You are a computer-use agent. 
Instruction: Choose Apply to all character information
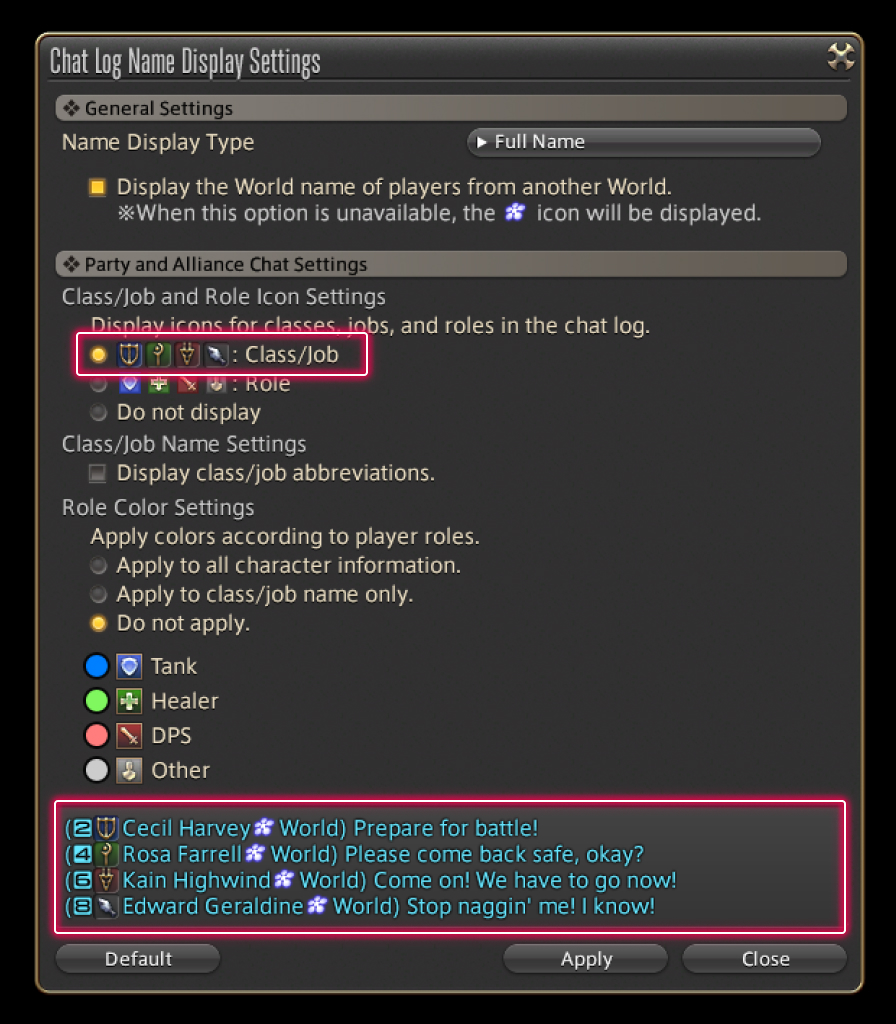[98, 566]
